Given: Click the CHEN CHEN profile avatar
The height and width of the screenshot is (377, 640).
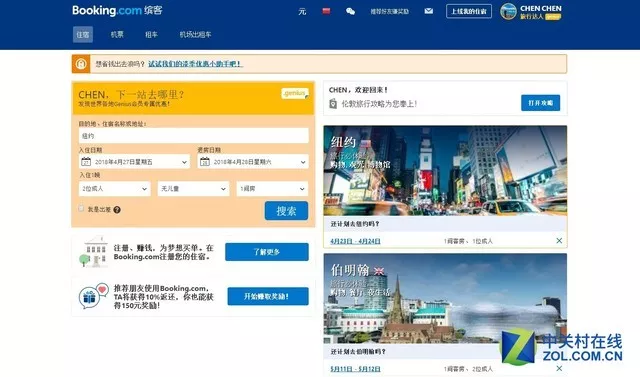Looking at the screenshot, I should tap(508, 11).
